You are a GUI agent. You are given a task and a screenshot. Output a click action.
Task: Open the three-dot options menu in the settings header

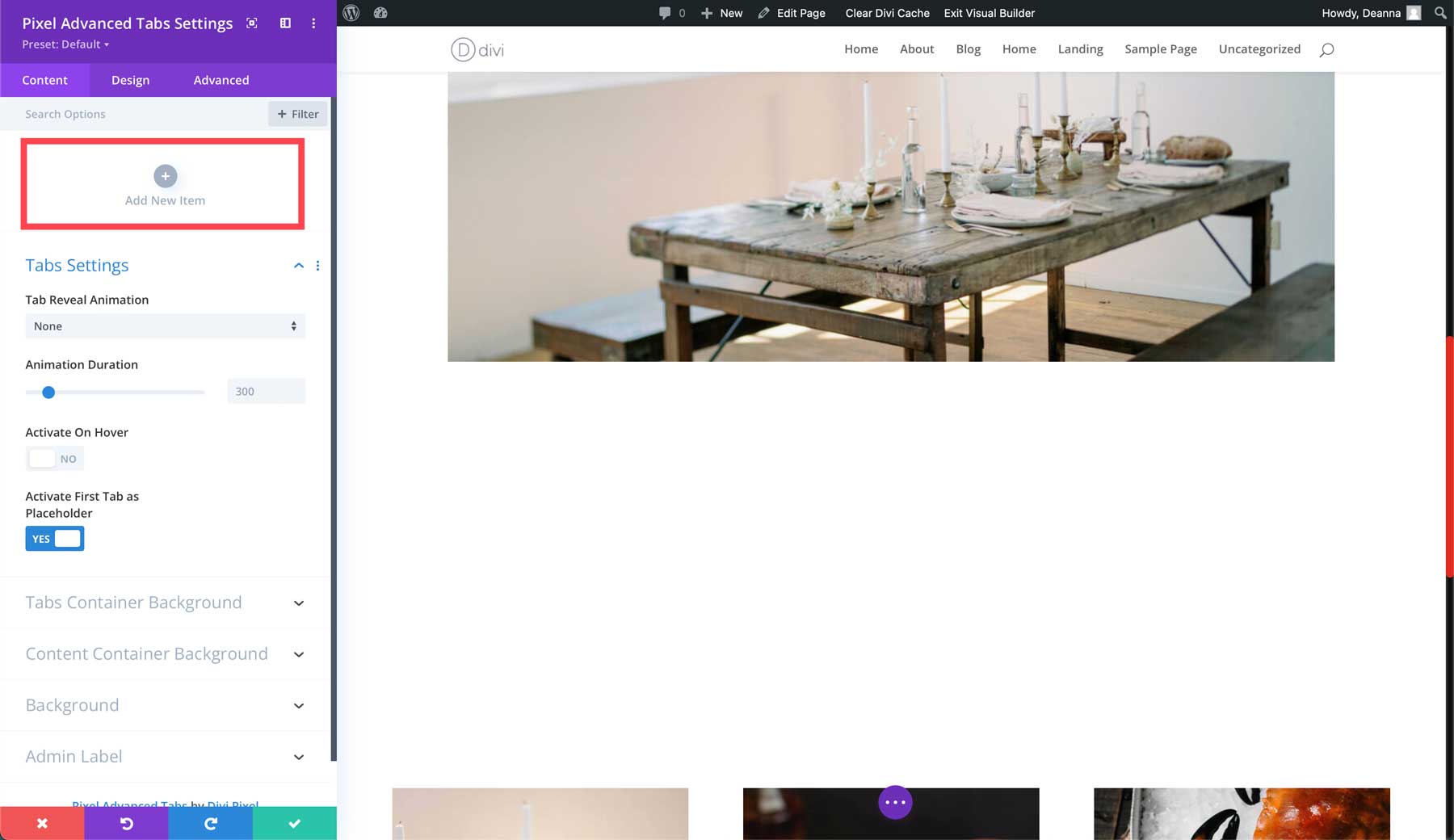point(313,23)
